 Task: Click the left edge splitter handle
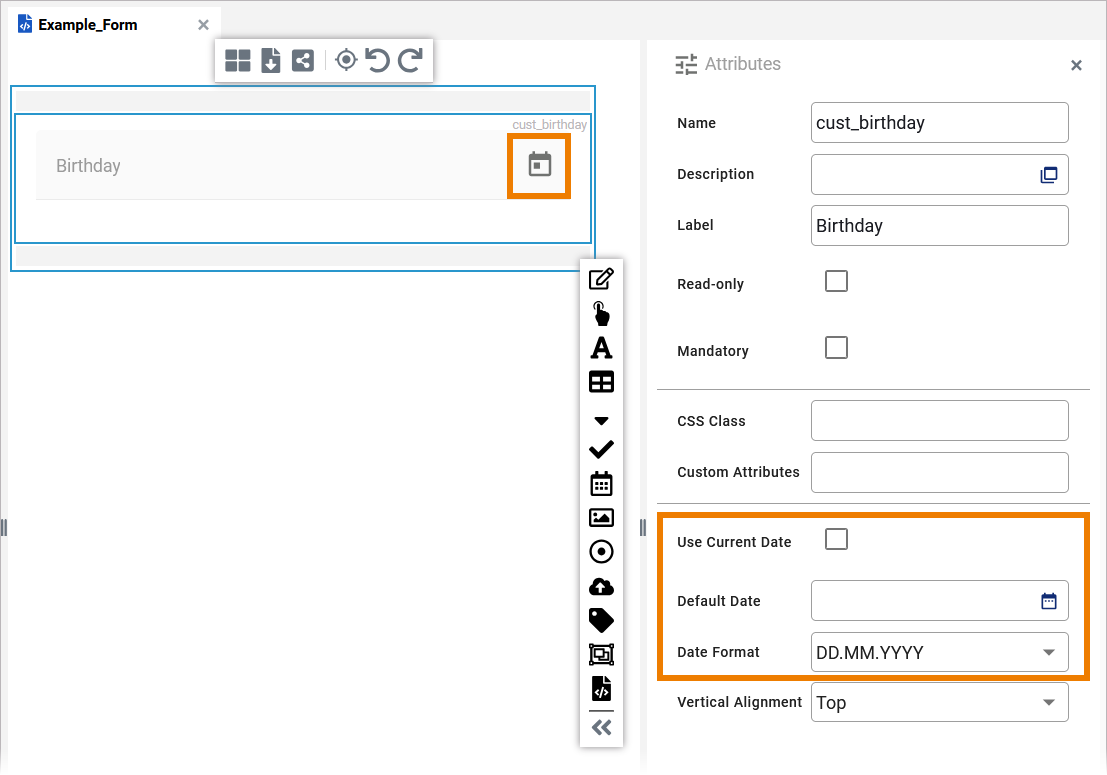pyautogui.click(x=4, y=528)
